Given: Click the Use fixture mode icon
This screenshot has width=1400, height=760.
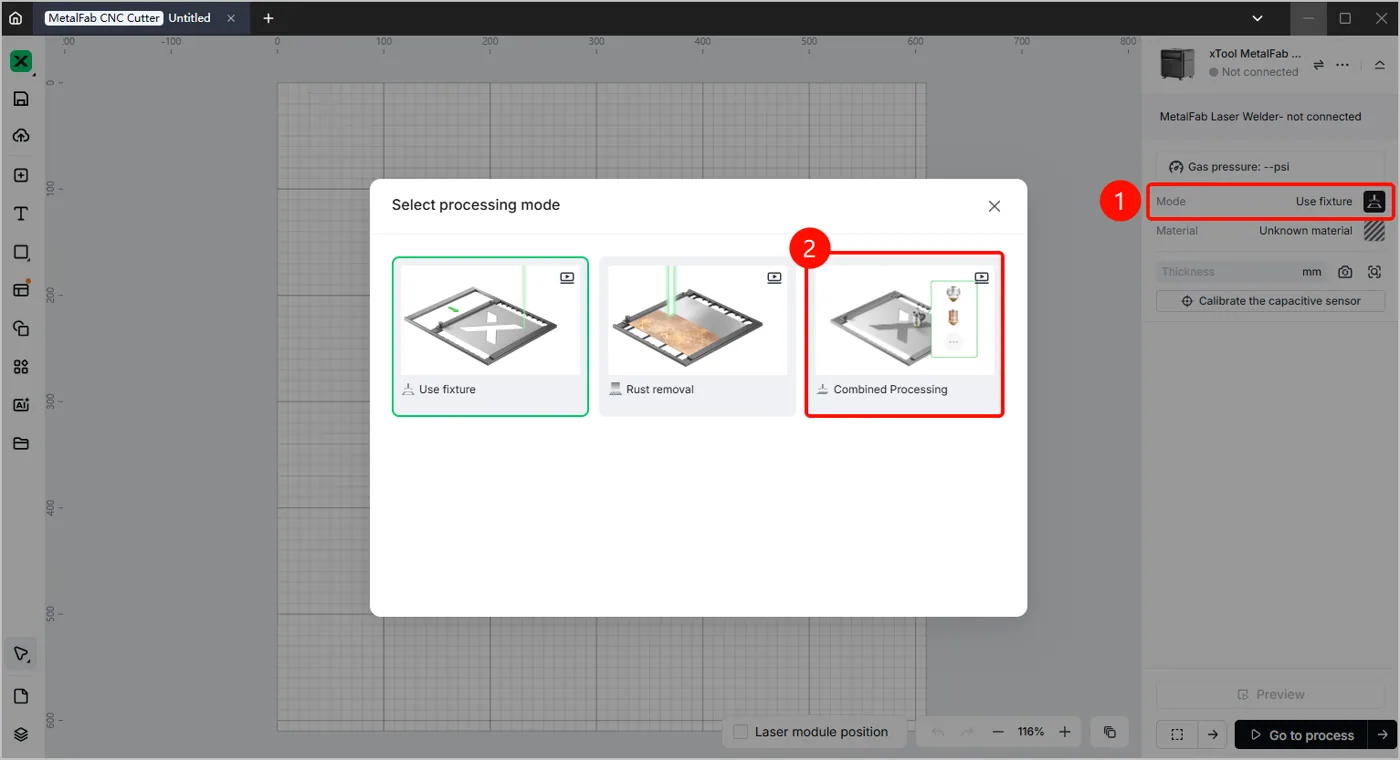Looking at the screenshot, I should point(1375,201).
